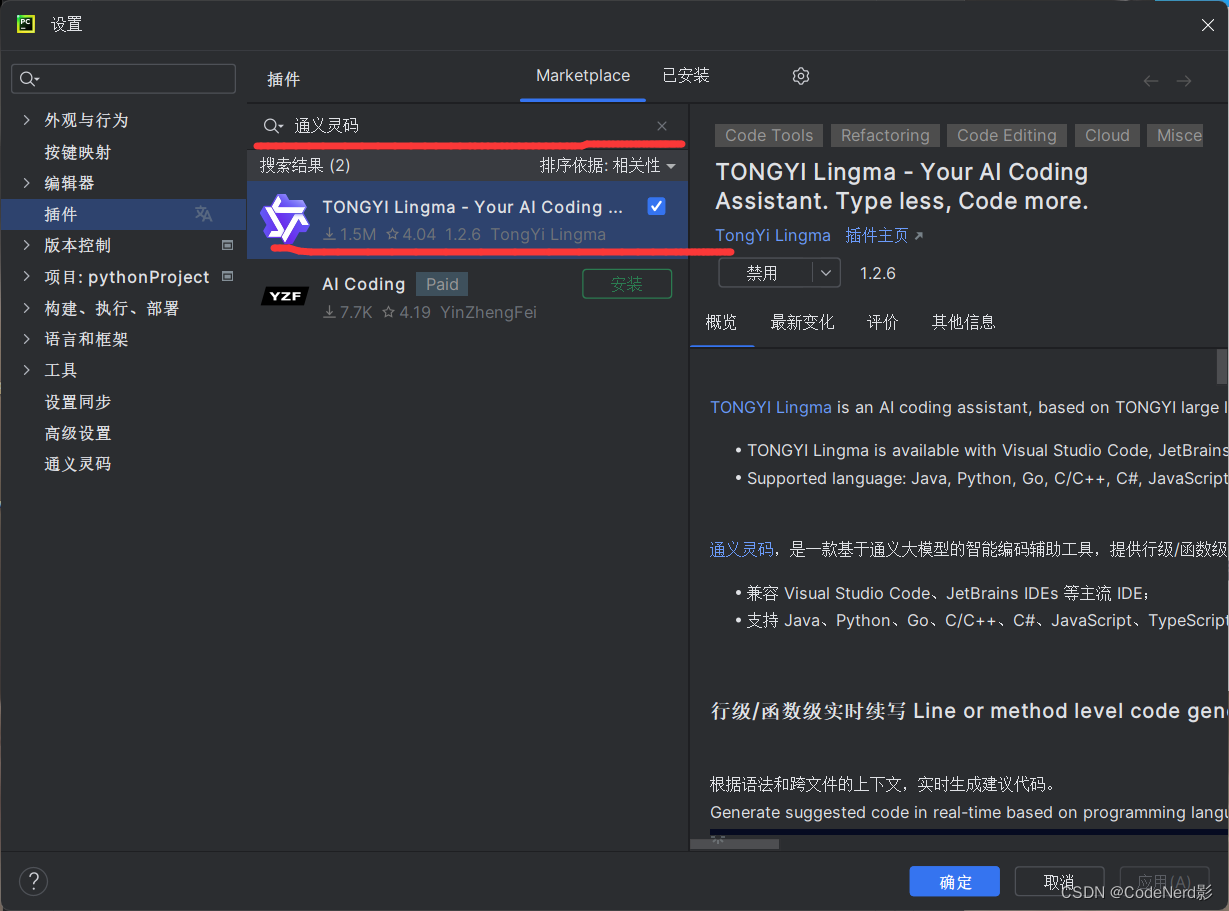1229x911 pixels.
Task: Select the AI Coding plugin row
Action: (468, 297)
